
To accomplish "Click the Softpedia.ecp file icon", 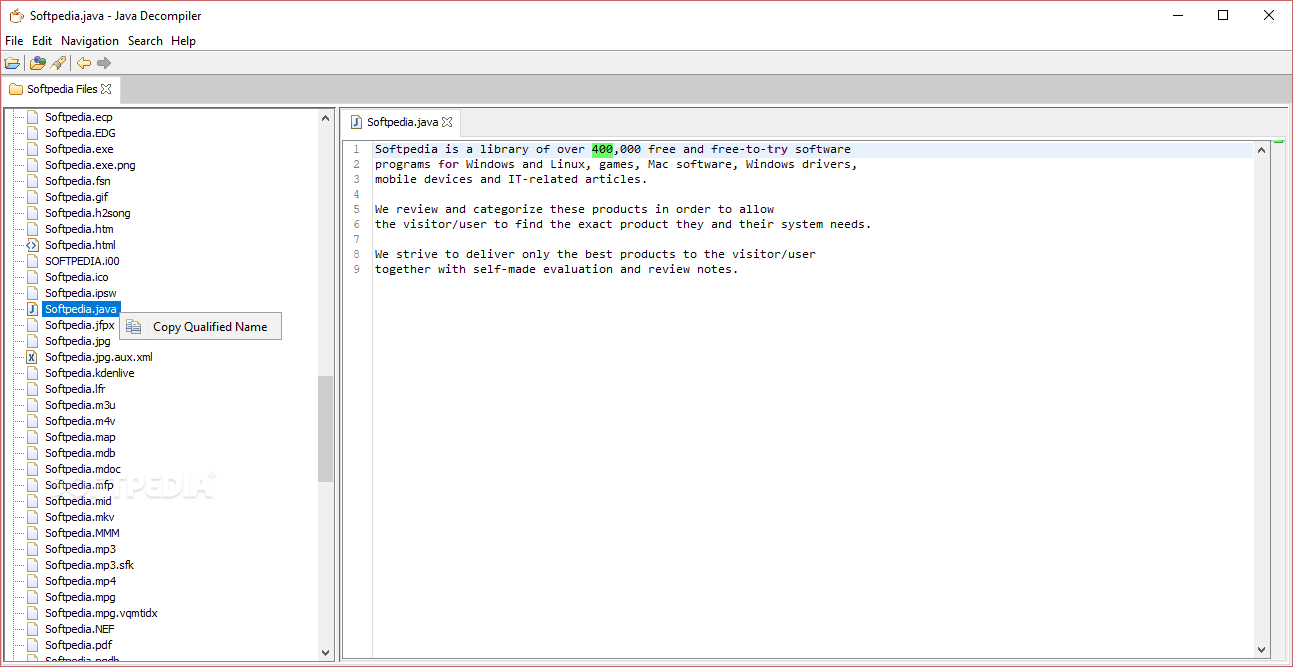I will 31,117.
